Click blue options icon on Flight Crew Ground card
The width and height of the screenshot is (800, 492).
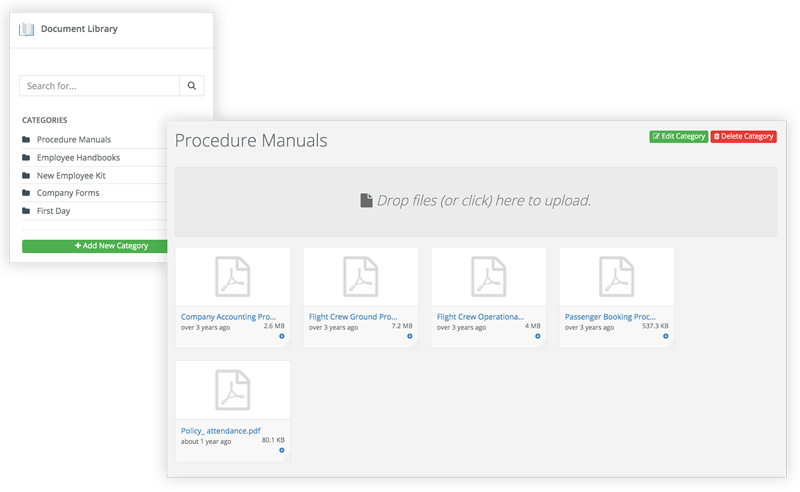pyautogui.click(x=410, y=336)
